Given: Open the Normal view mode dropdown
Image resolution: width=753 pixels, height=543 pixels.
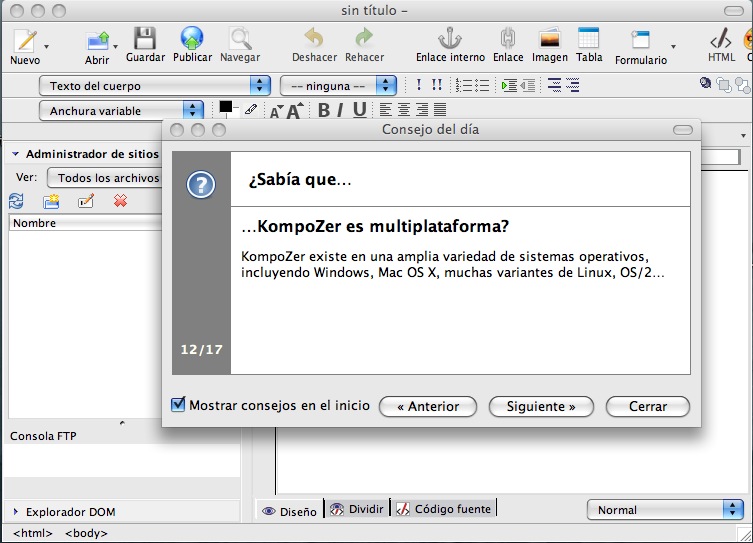Looking at the screenshot, I should point(665,509).
